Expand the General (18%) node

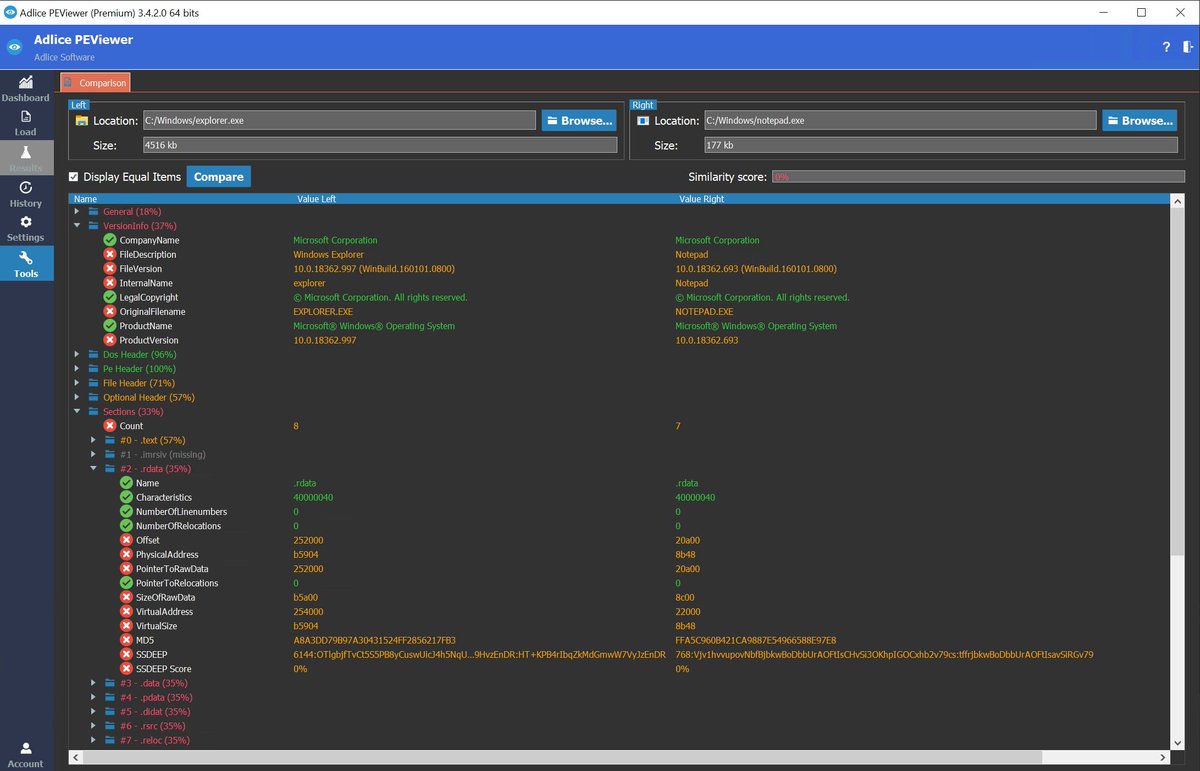tap(78, 212)
